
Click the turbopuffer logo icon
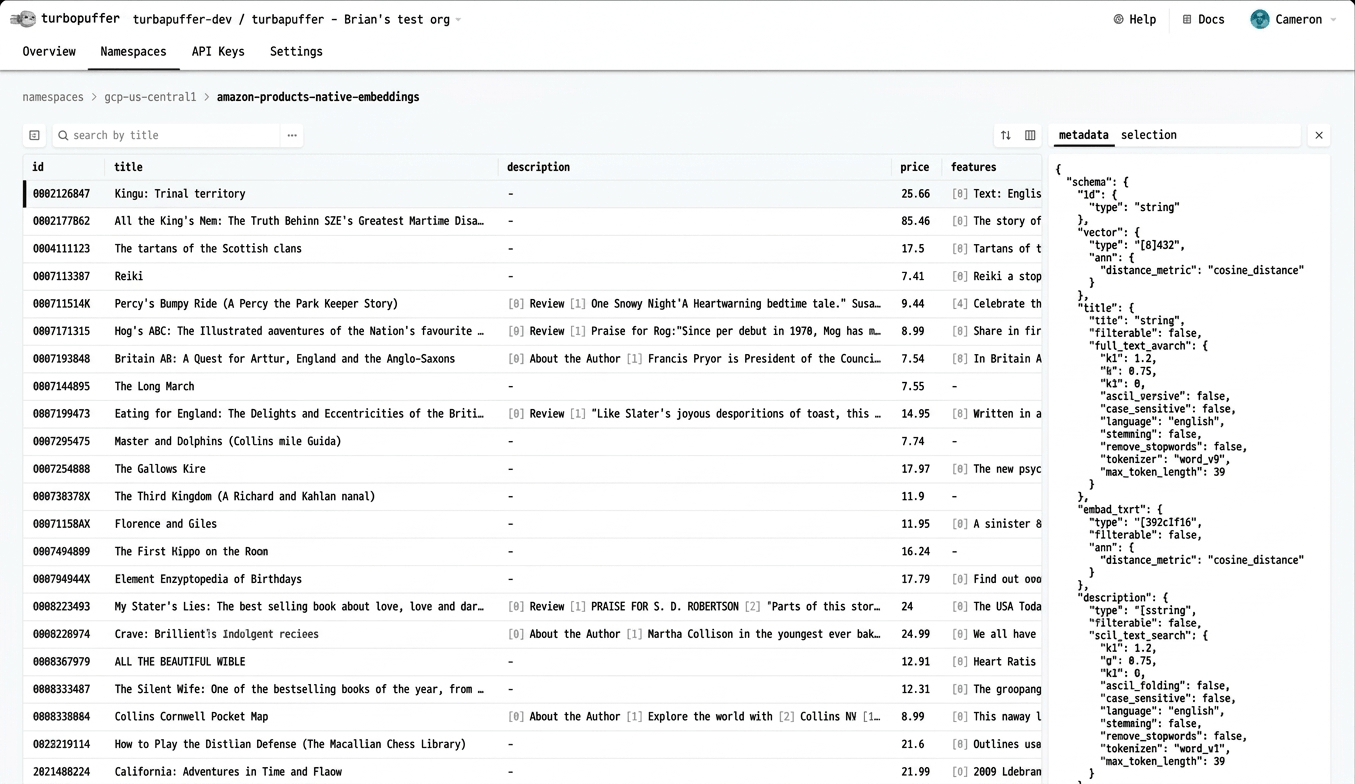tap(22, 19)
